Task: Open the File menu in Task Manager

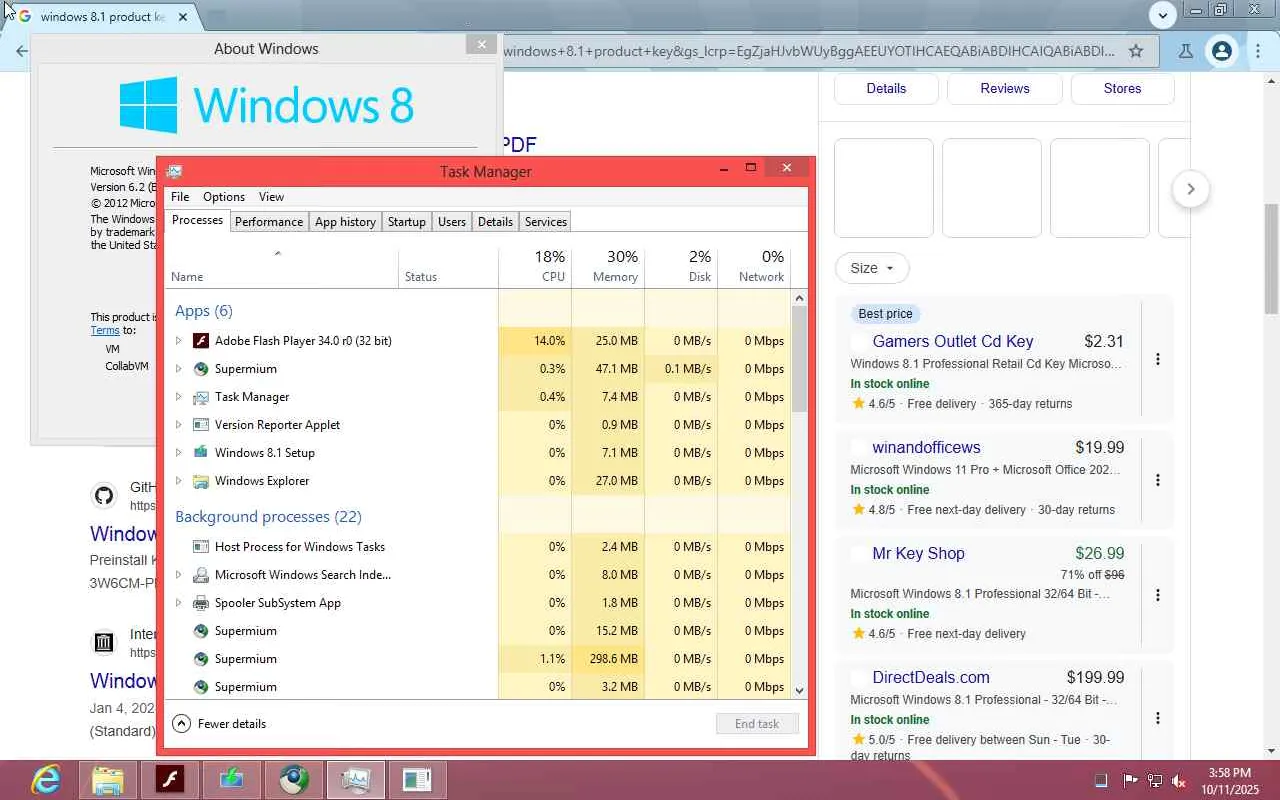Action: tap(180, 197)
